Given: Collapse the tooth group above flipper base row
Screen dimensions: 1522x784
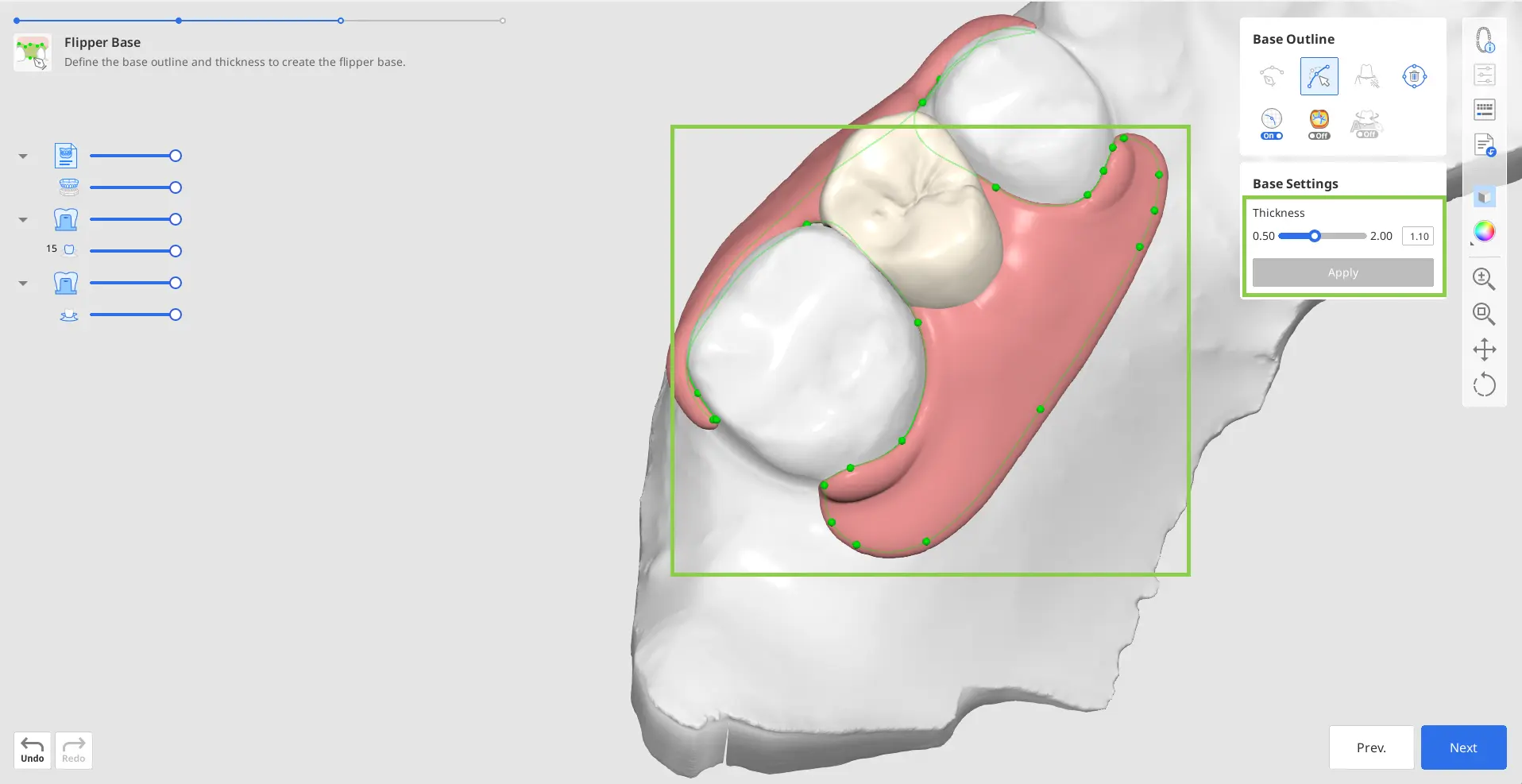Looking at the screenshot, I should (x=23, y=283).
